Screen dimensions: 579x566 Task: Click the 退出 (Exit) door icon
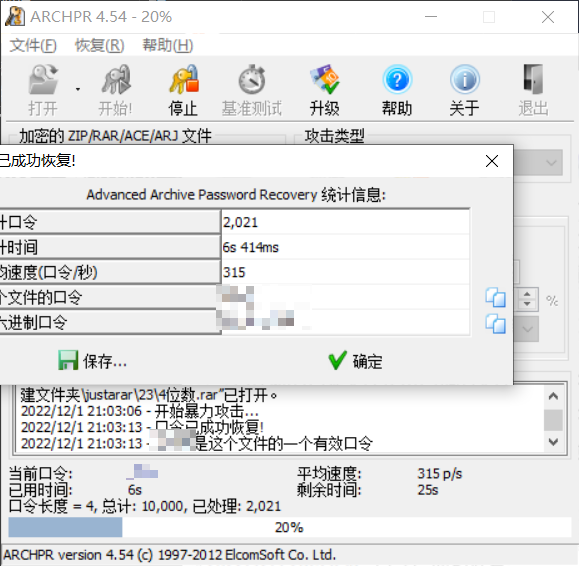point(533,79)
